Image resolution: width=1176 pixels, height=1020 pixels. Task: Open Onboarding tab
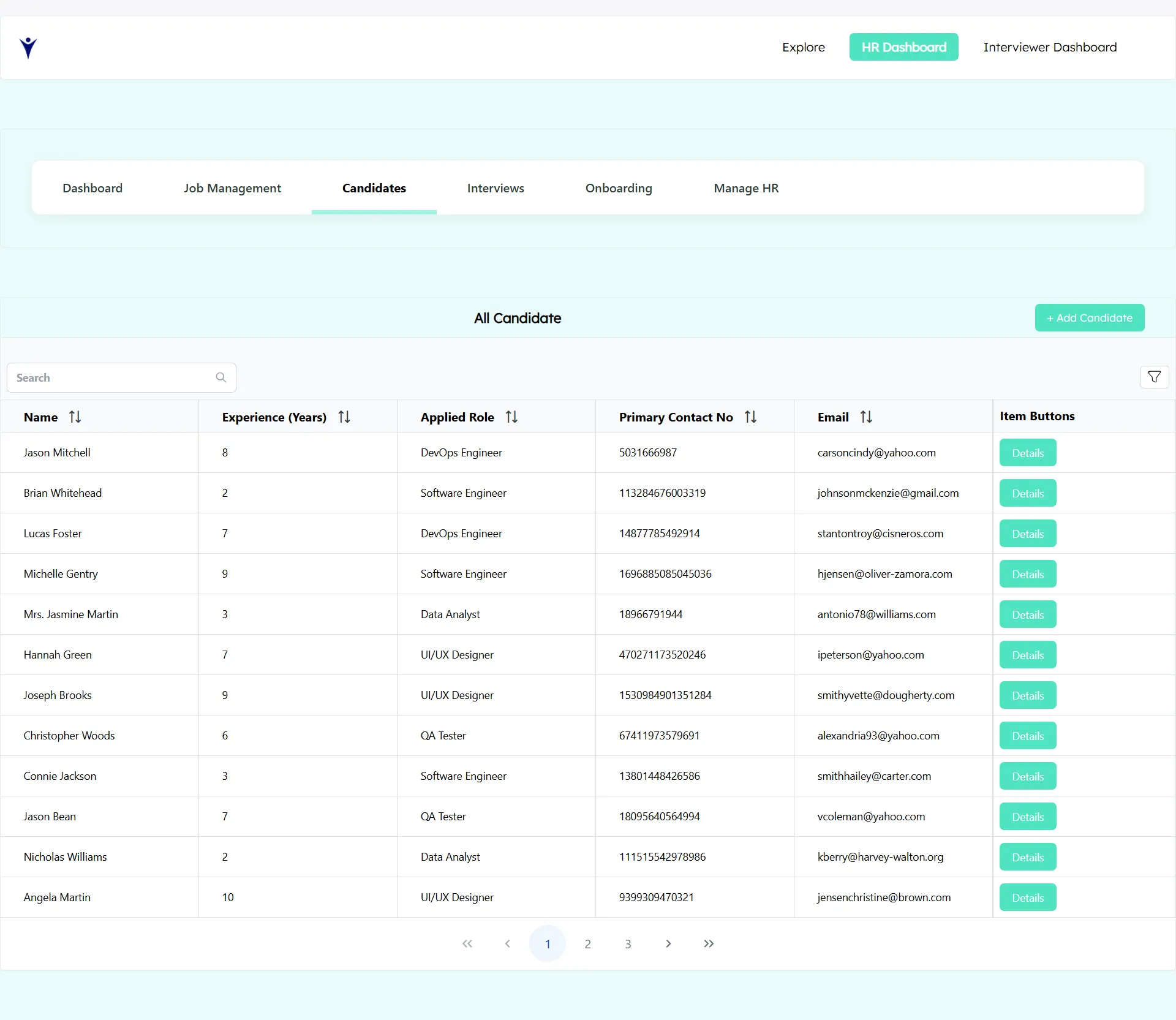618,188
